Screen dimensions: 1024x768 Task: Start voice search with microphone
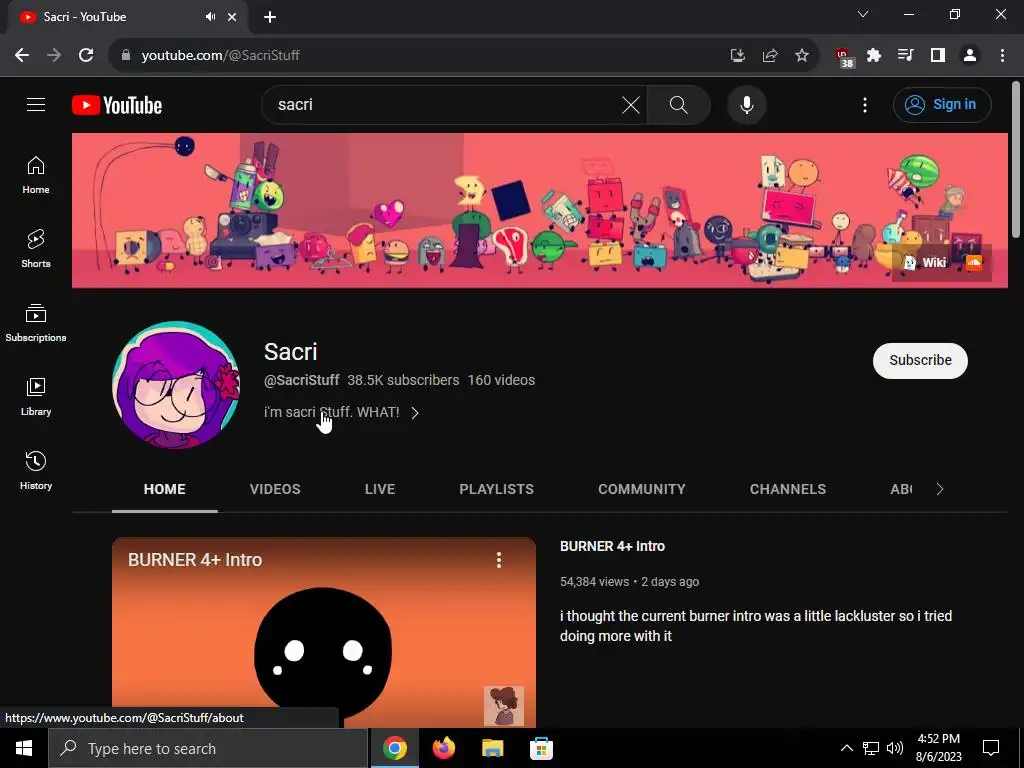pyautogui.click(x=746, y=104)
